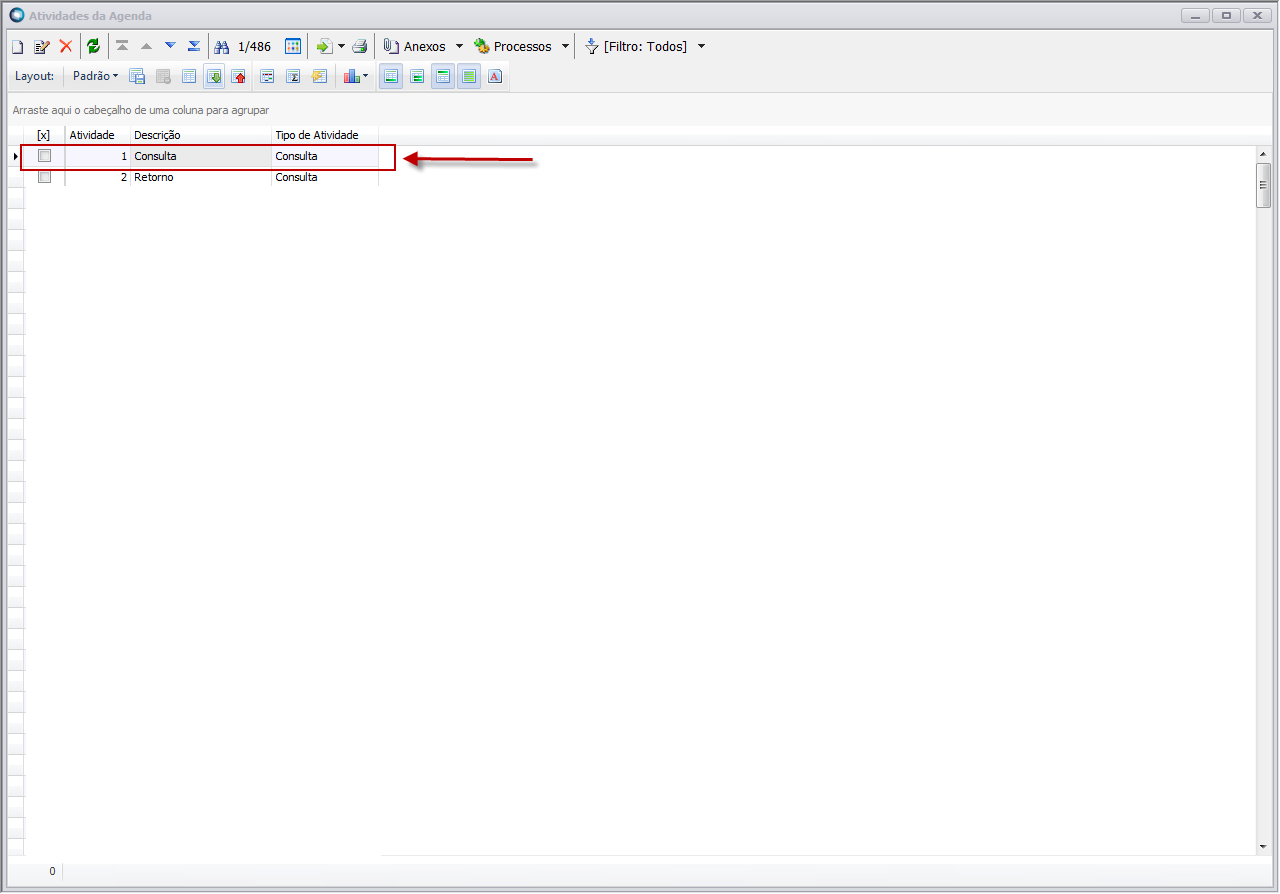Click the [x] column header

(44, 135)
